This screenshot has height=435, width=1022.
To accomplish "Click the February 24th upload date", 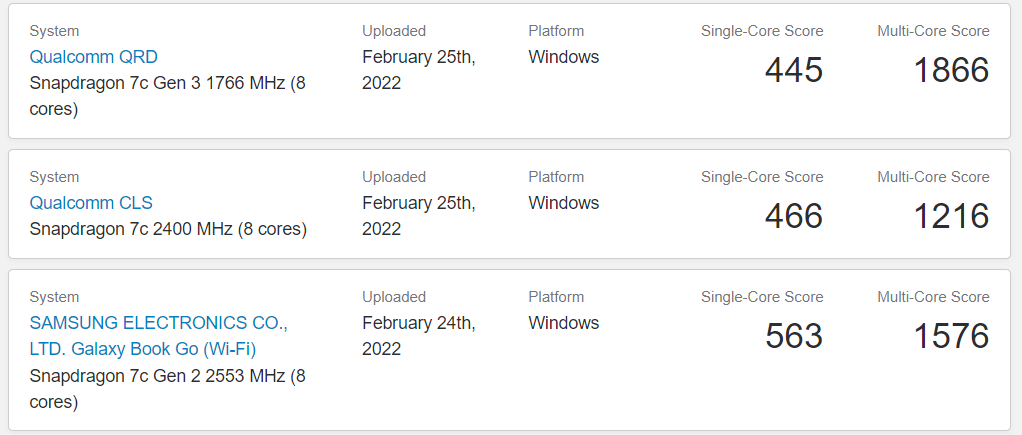I will (x=418, y=336).
